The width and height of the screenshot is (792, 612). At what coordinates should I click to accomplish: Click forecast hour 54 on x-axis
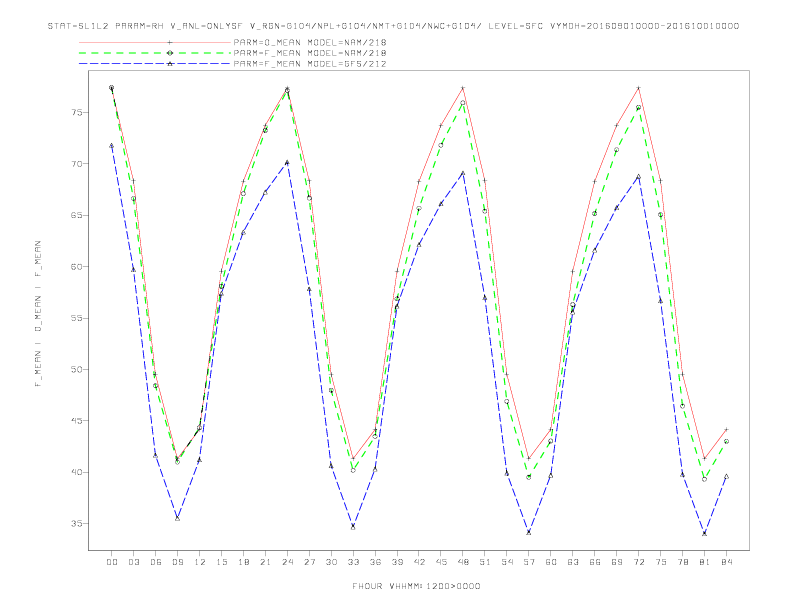tap(507, 562)
